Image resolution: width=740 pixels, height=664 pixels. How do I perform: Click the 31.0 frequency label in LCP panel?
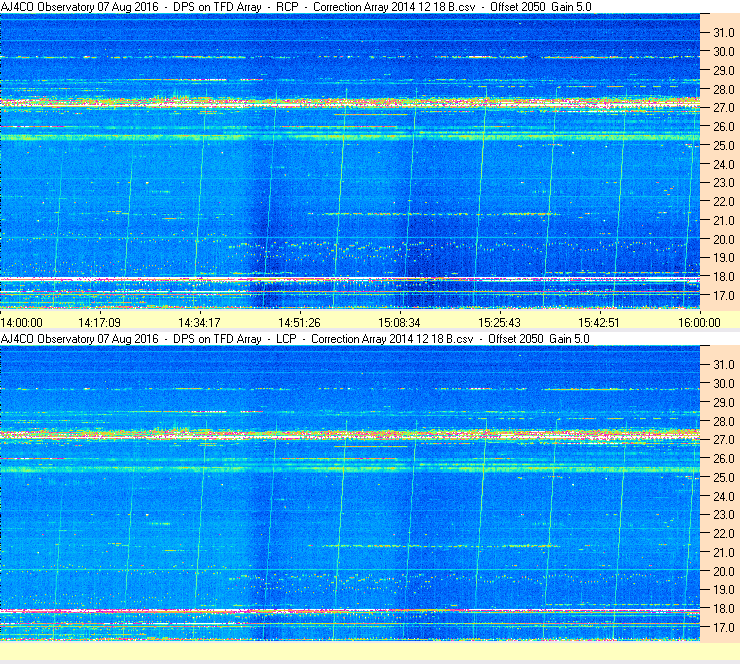tap(723, 364)
